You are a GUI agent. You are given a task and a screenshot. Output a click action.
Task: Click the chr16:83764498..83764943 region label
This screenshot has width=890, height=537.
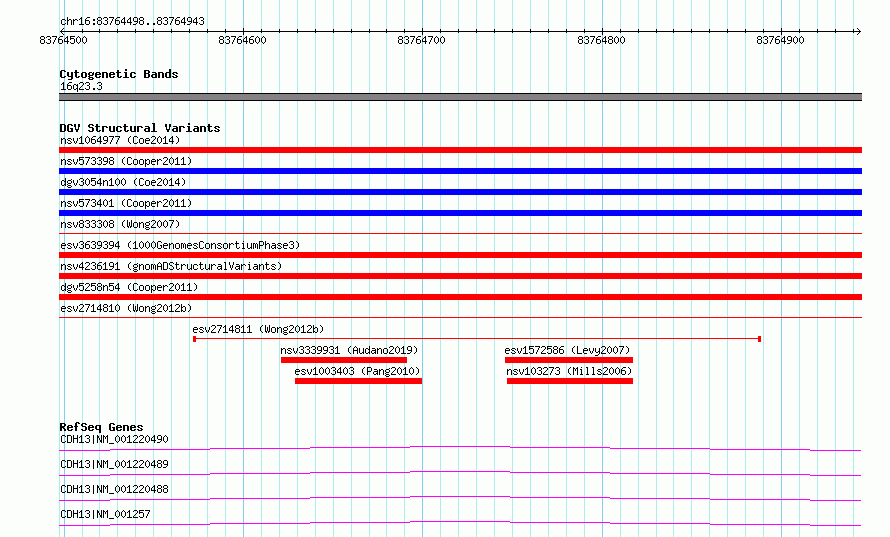coord(132,21)
